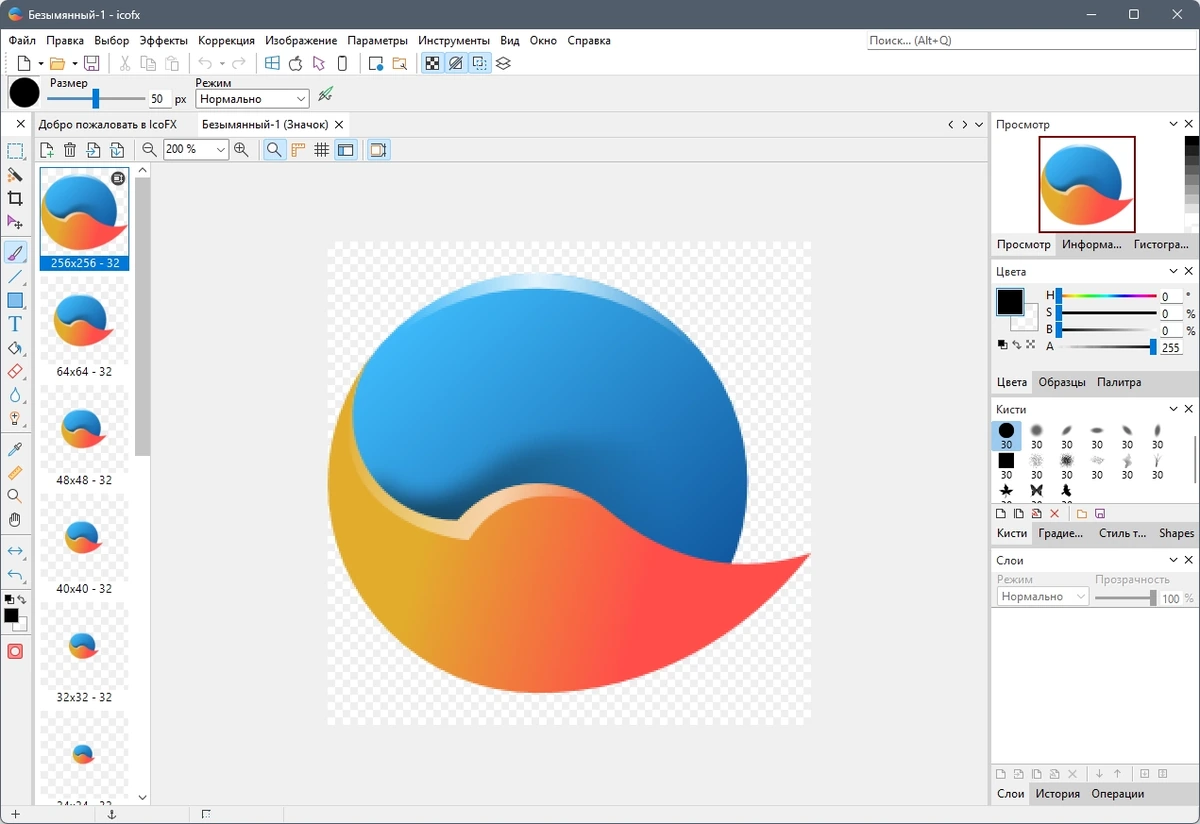Switch to the Shapes tab

click(1176, 533)
